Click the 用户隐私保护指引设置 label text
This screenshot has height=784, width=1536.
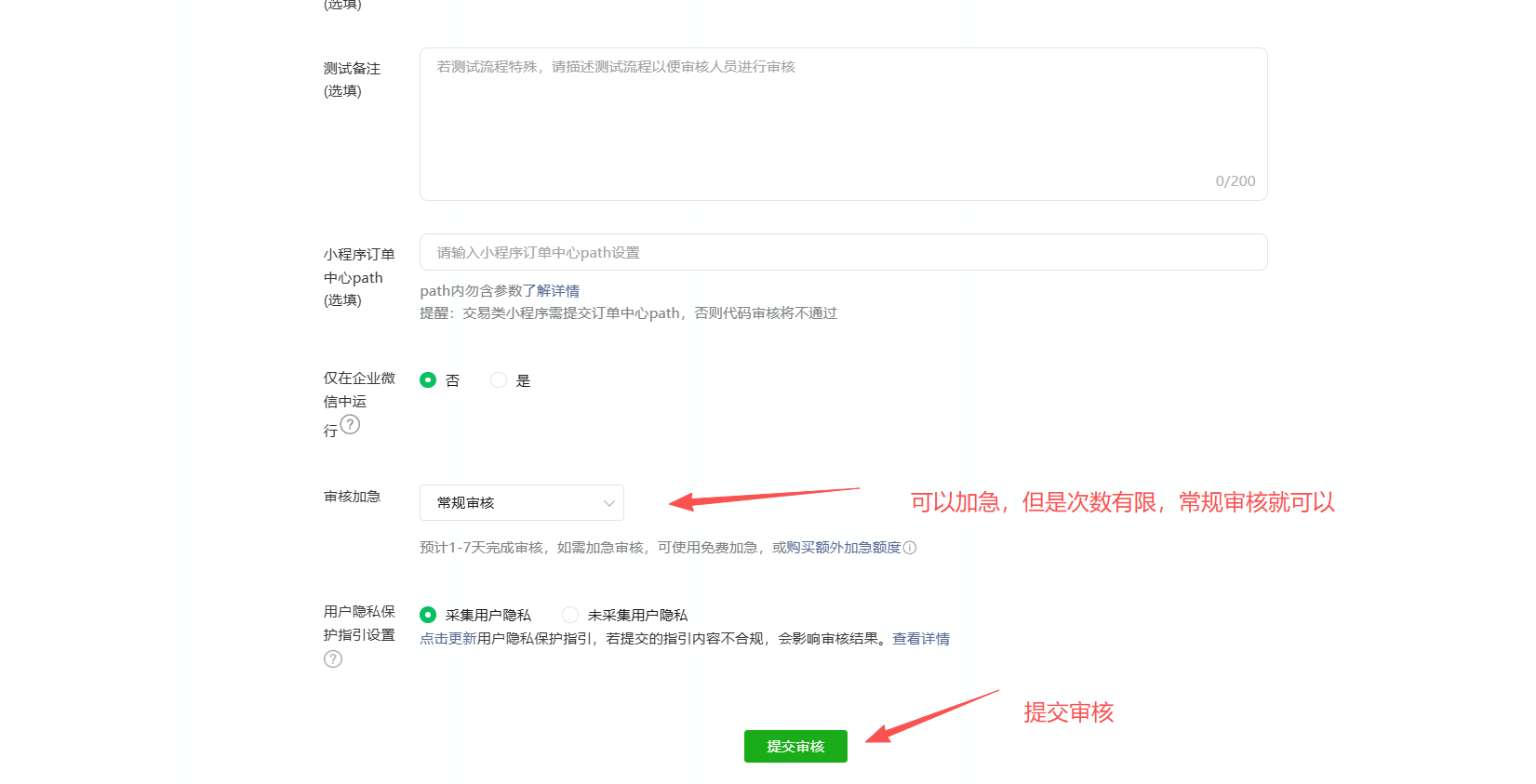click(x=359, y=623)
